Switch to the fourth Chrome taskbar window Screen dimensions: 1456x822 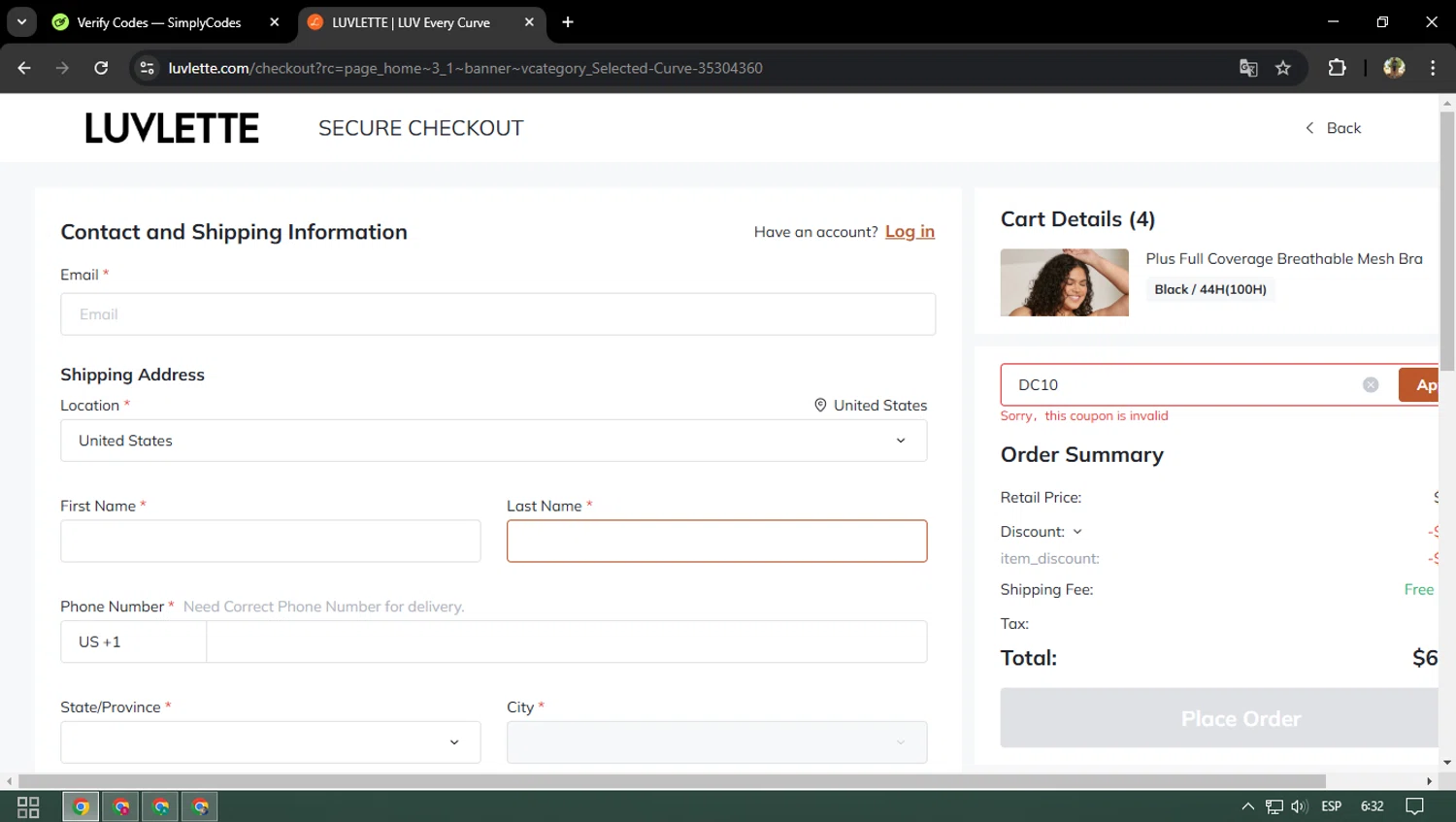click(x=200, y=806)
